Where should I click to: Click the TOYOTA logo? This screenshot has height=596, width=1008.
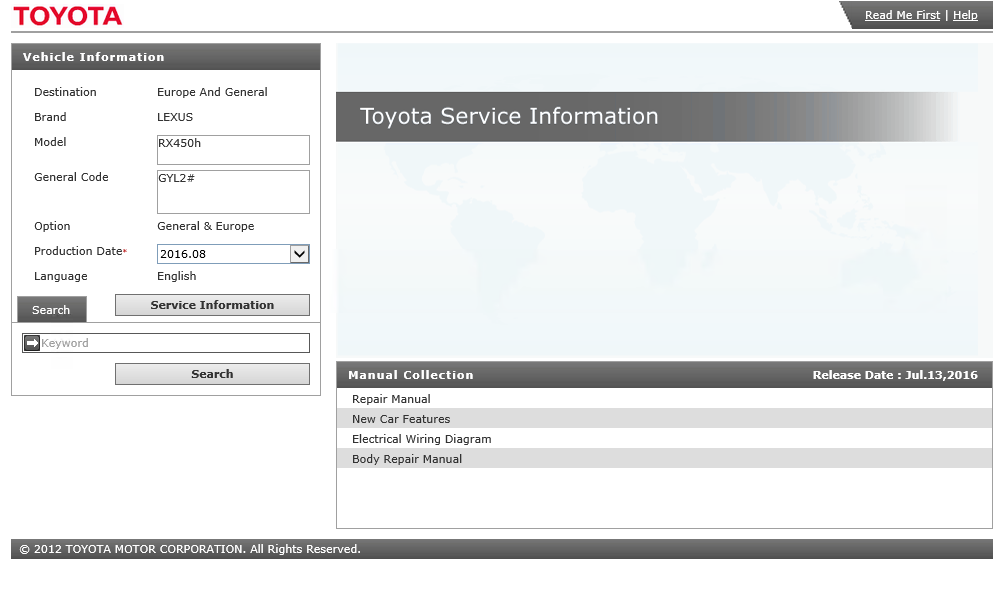coord(67,16)
